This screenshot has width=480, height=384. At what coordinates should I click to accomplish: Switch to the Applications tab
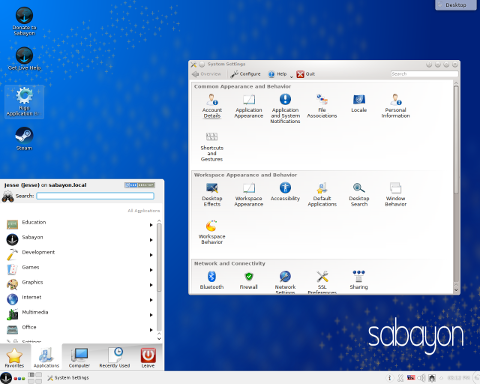pos(46,357)
